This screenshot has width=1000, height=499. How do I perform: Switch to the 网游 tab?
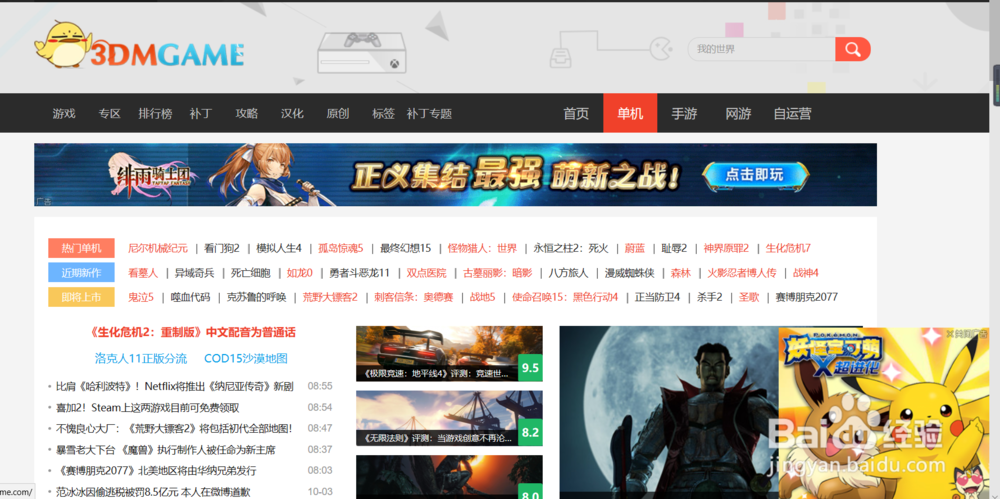[738, 114]
